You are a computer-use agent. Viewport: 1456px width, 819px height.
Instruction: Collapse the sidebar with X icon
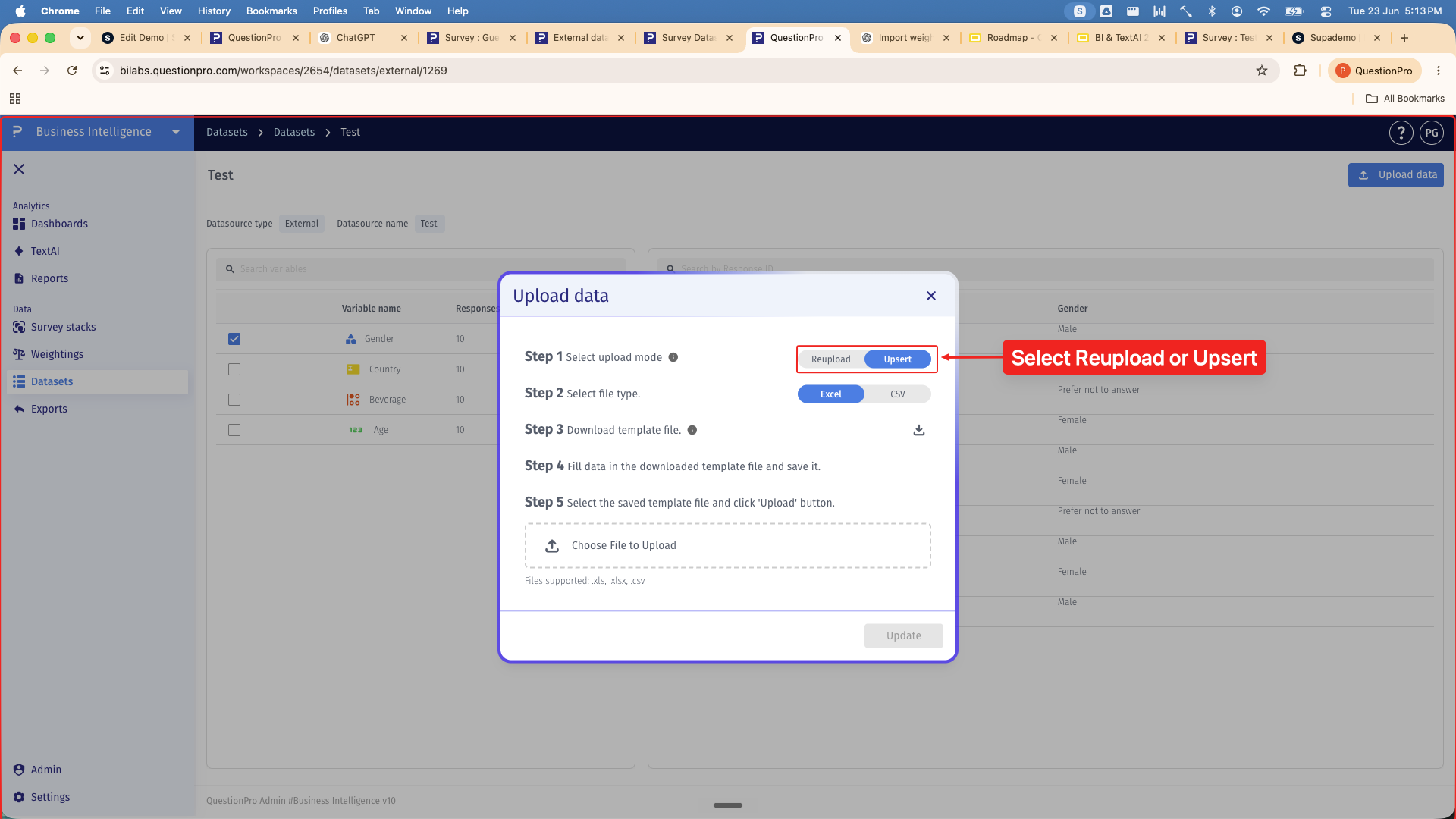19,169
